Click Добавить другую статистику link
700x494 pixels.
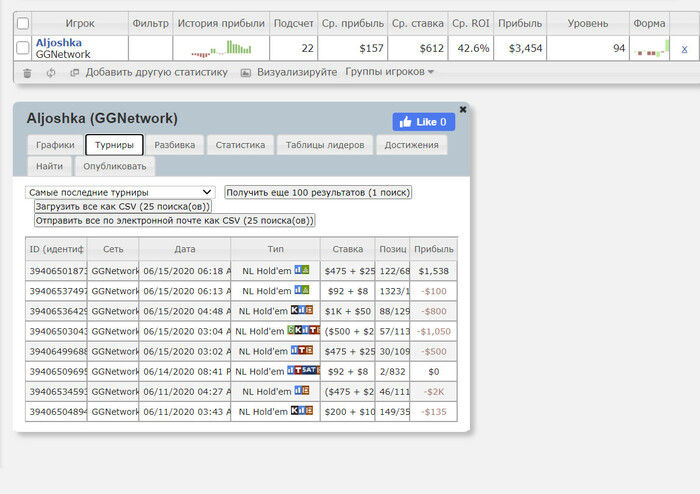(x=157, y=72)
